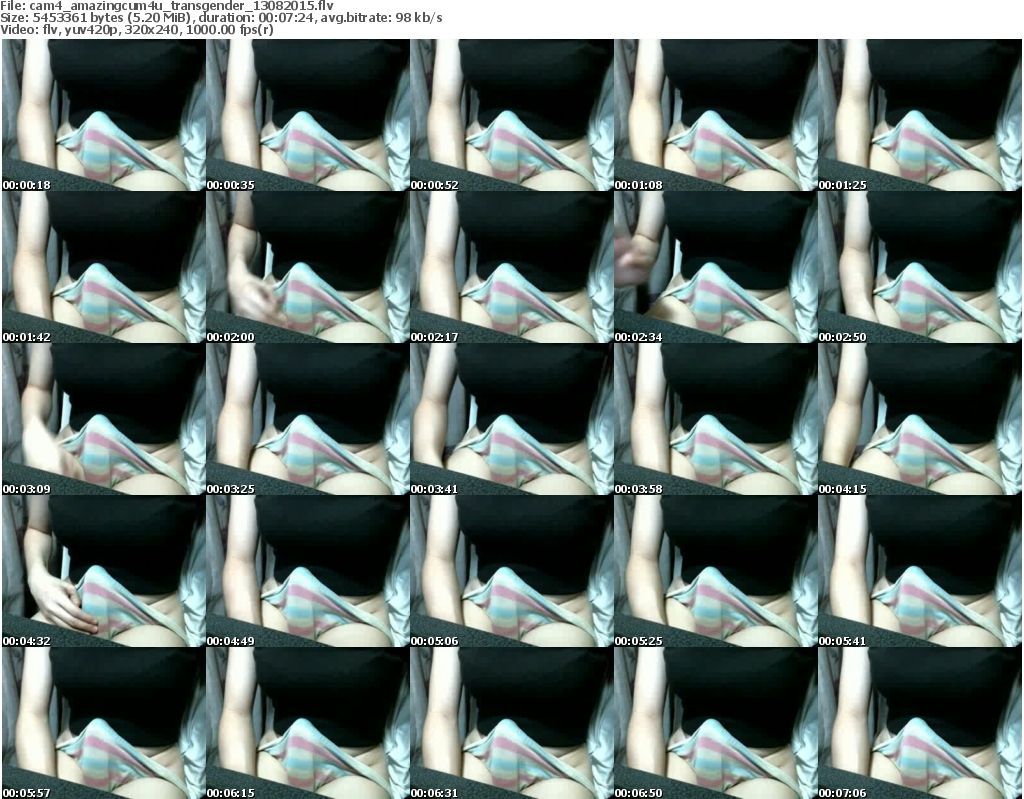Click the 00:03:58 frame thumbnail
The width and height of the screenshot is (1024, 799).
716,419
